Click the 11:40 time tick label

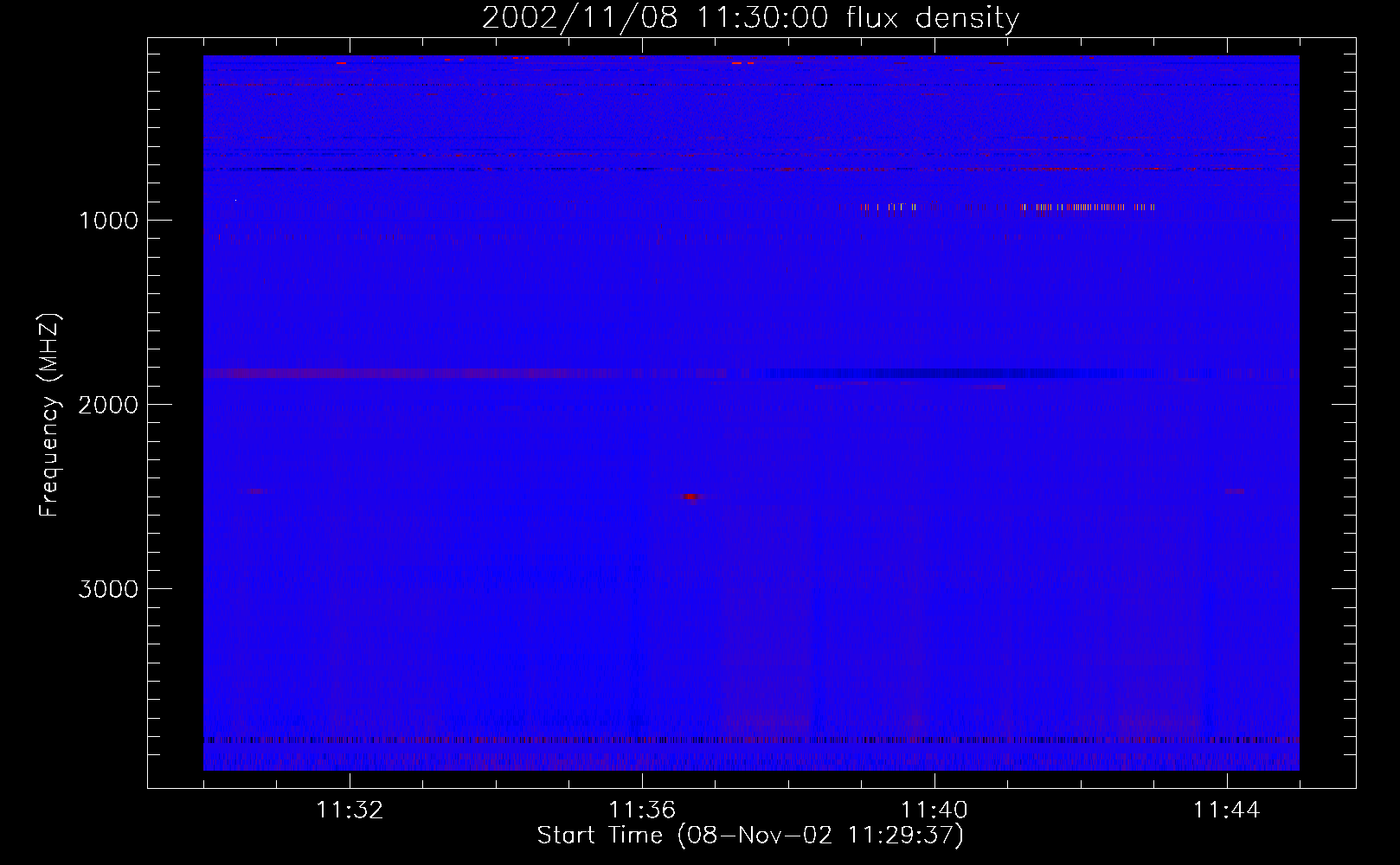click(x=934, y=811)
